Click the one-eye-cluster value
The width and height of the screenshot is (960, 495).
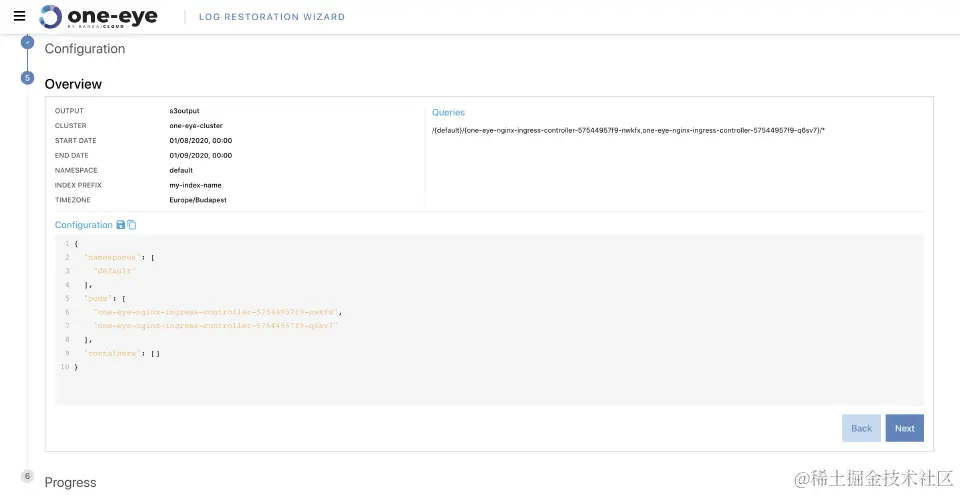click(196, 126)
